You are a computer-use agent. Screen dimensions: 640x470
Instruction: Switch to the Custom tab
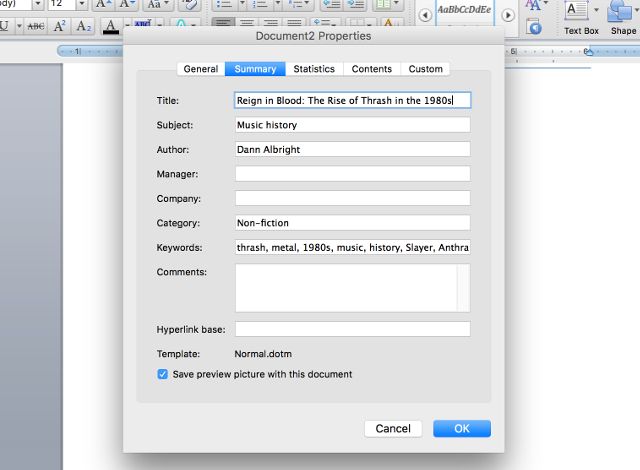(425, 69)
